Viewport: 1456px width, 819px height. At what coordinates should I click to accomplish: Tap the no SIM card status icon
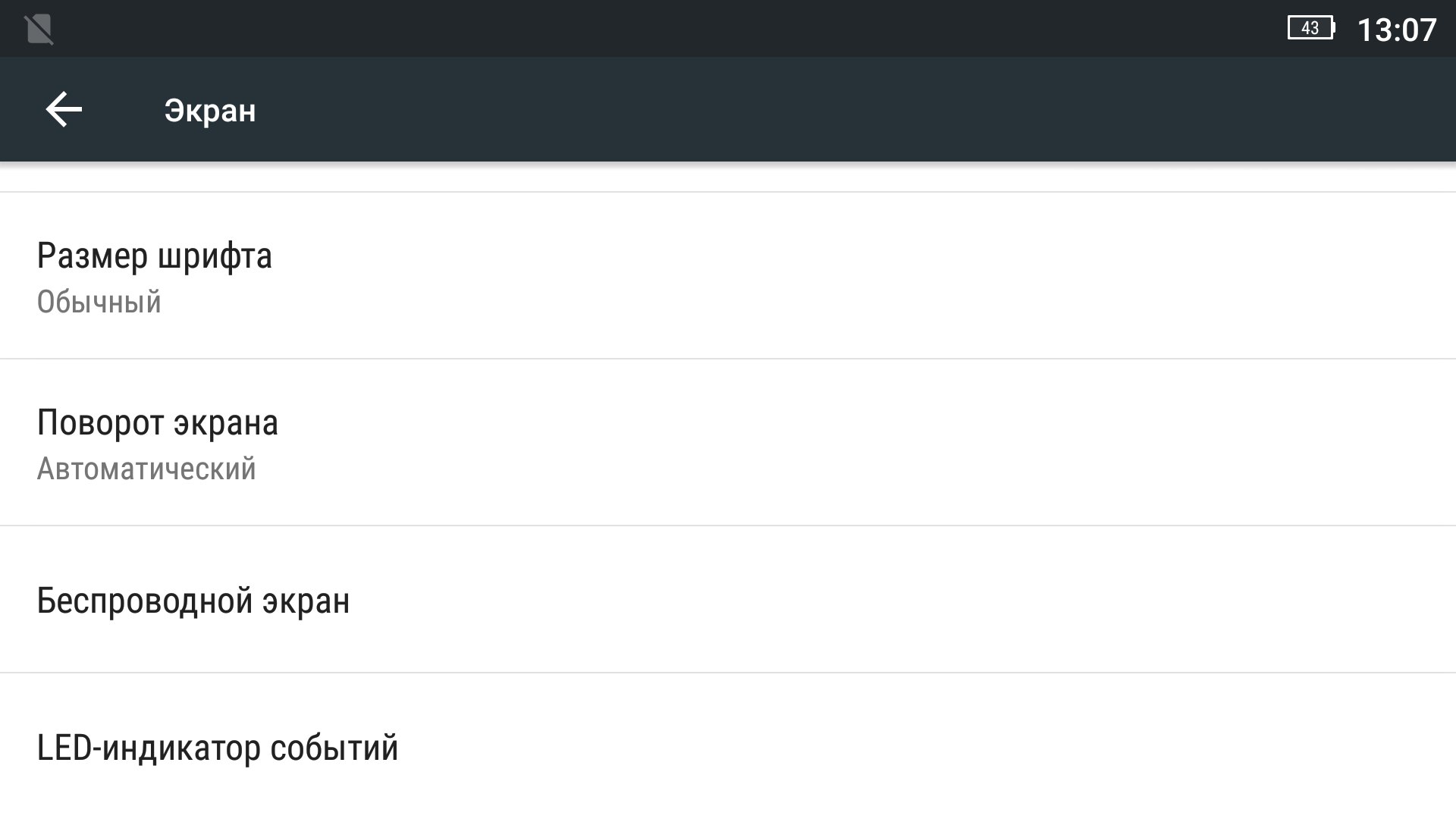point(39,30)
